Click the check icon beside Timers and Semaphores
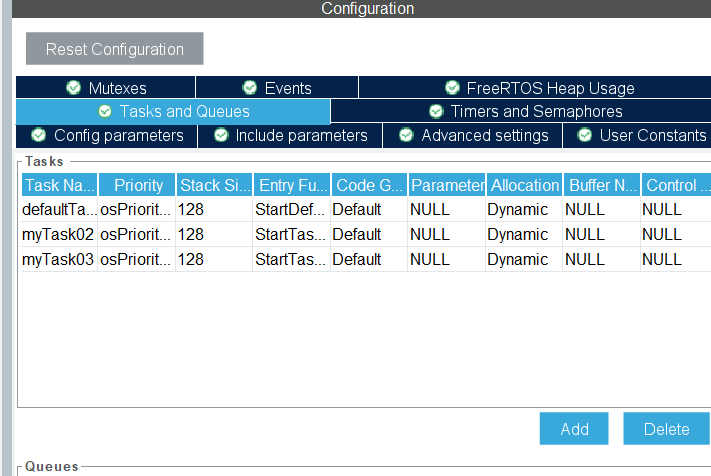Viewport: 711px width, 476px height. tap(436, 112)
